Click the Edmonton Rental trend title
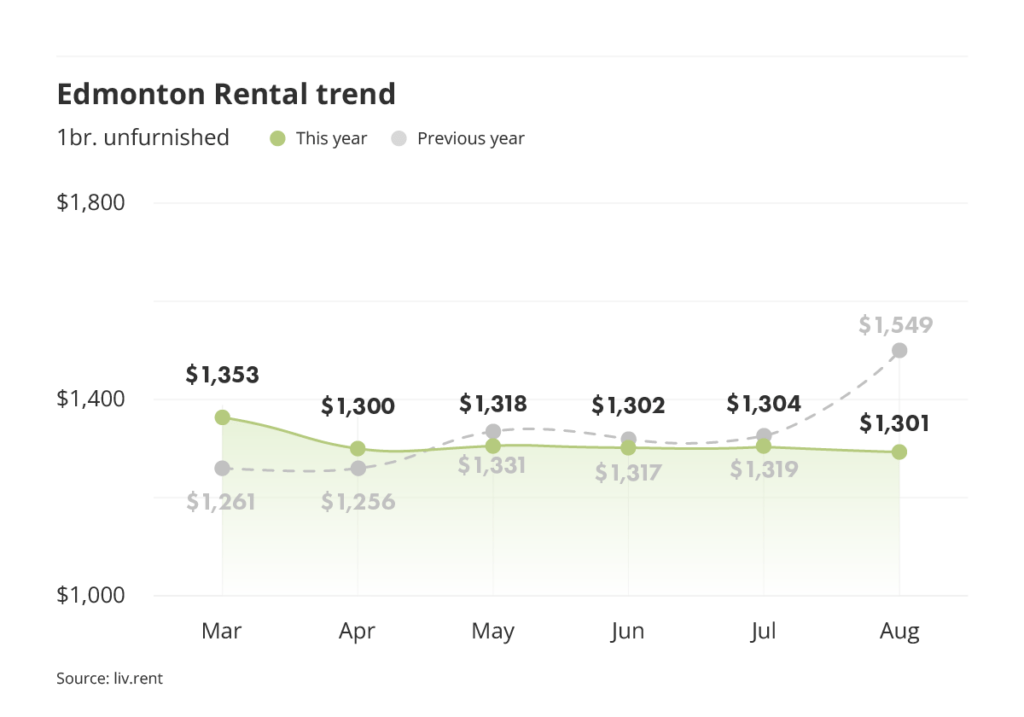Screen dimensions: 1024x717 pyautogui.click(x=226, y=94)
